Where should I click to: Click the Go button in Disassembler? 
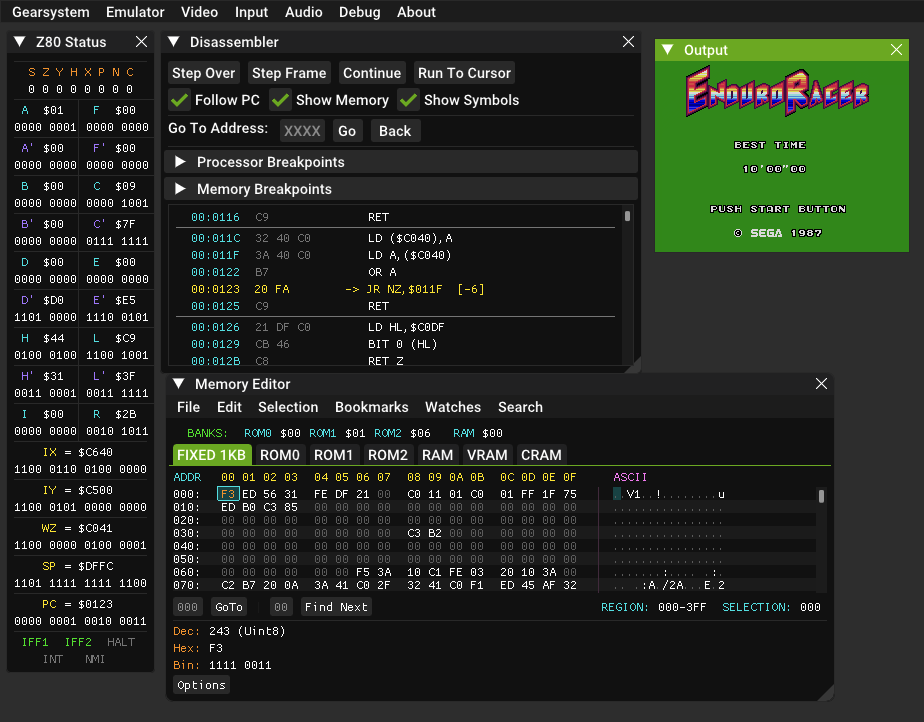(347, 131)
